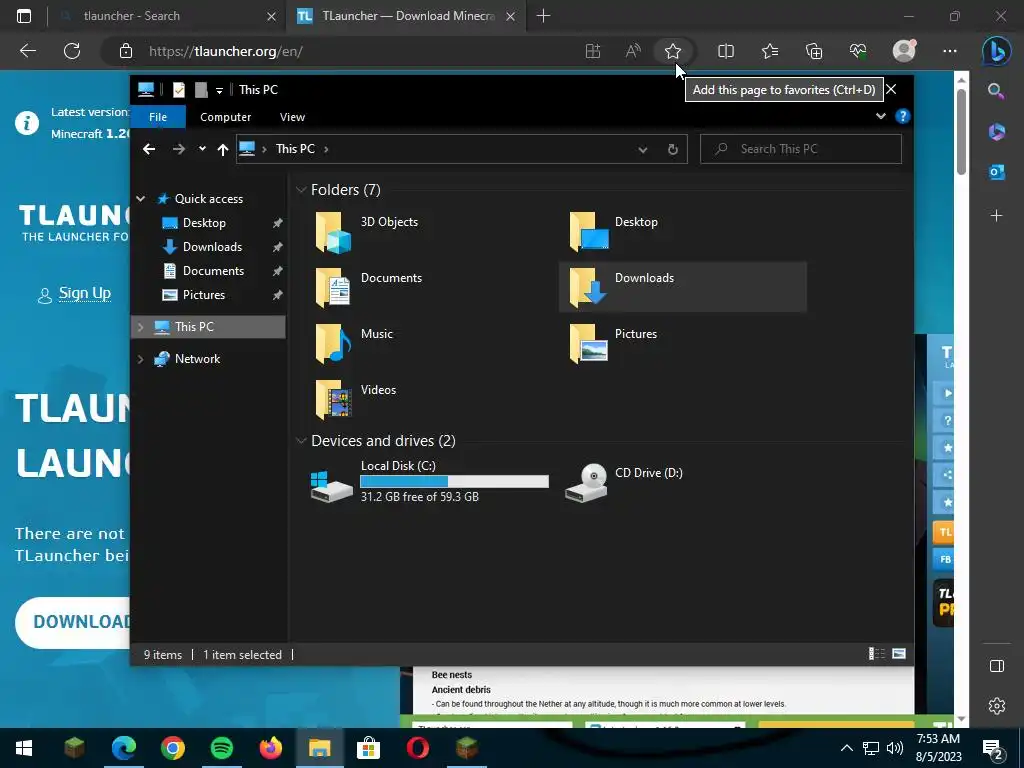Refresh the TLauncher page in Edge
Screen dimensions: 1024x768
(72, 51)
